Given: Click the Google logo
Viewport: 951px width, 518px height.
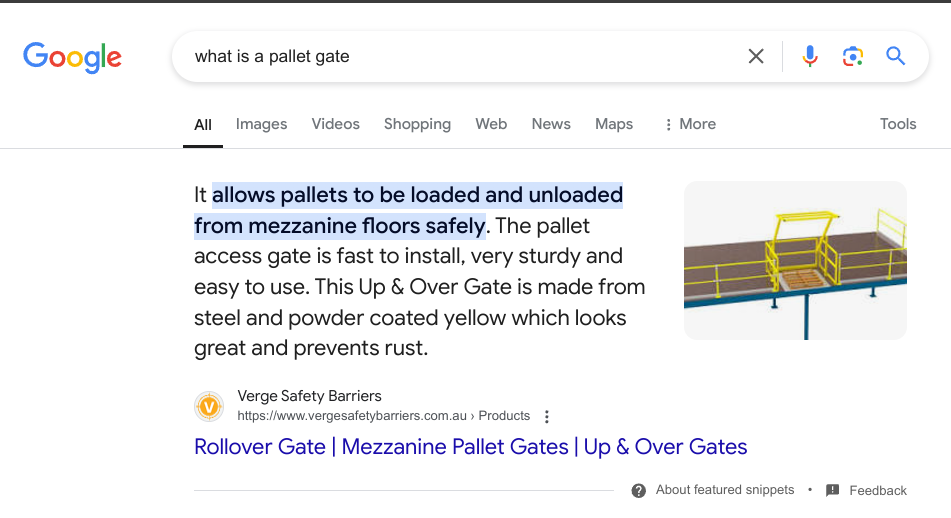Looking at the screenshot, I should 72,57.
